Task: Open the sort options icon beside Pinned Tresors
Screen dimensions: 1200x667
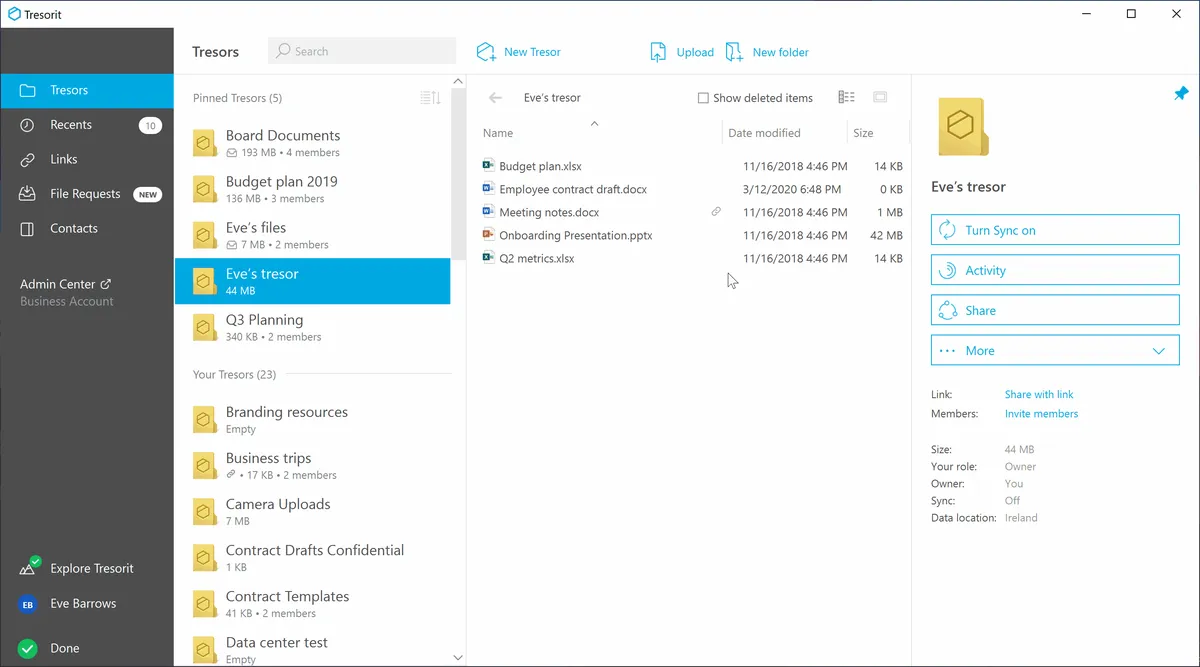Action: [430, 98]
